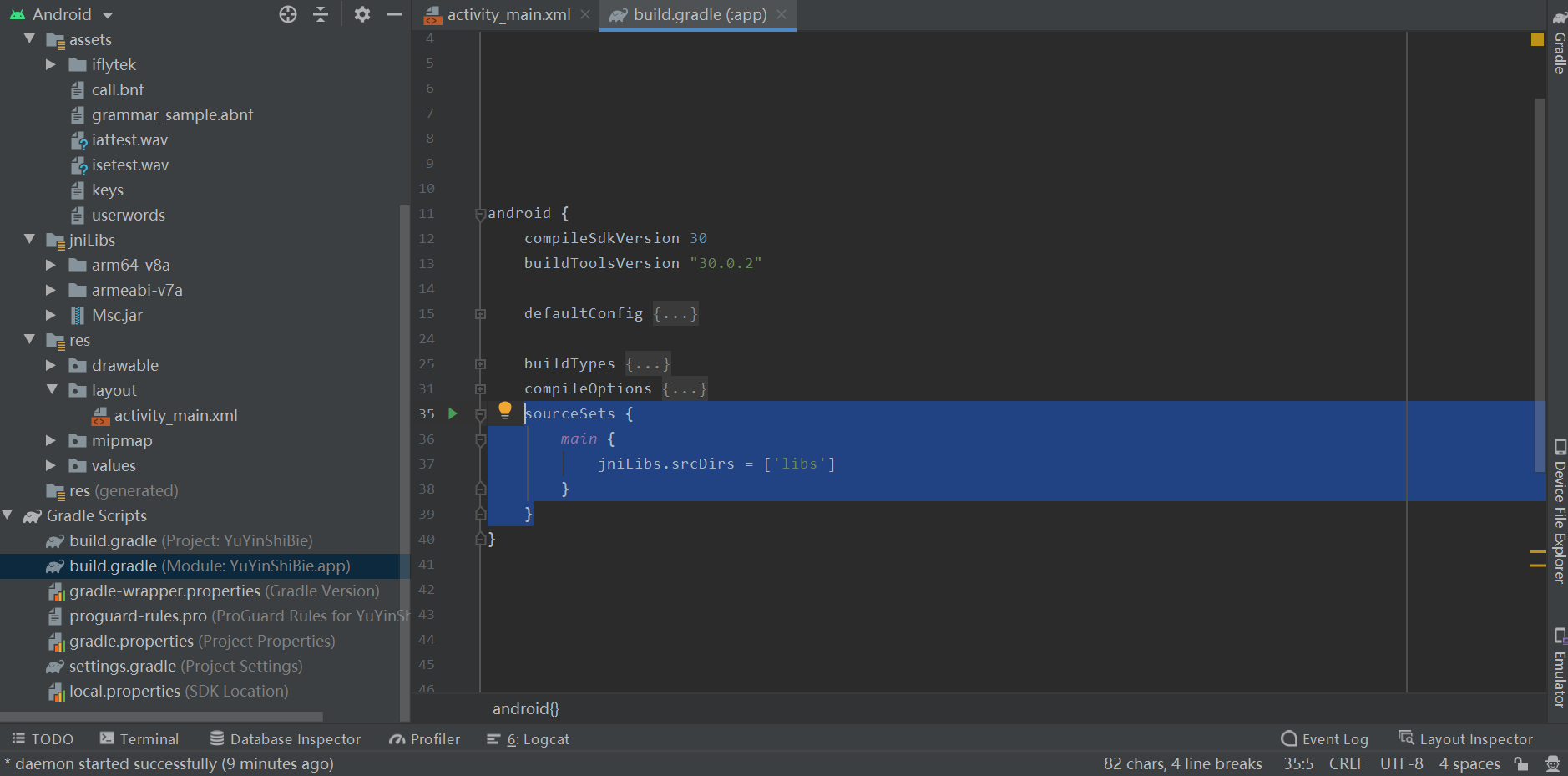
Task: Expand the mipmap folder
Action: (51, 440)
